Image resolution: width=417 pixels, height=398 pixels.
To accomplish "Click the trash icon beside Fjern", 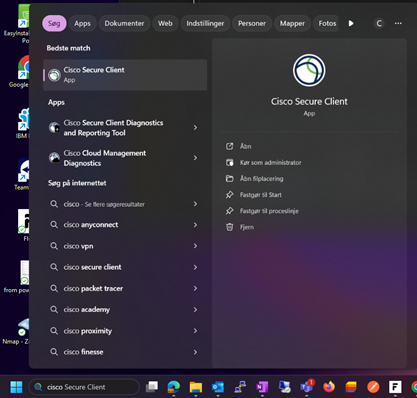I will click(230, 227).
